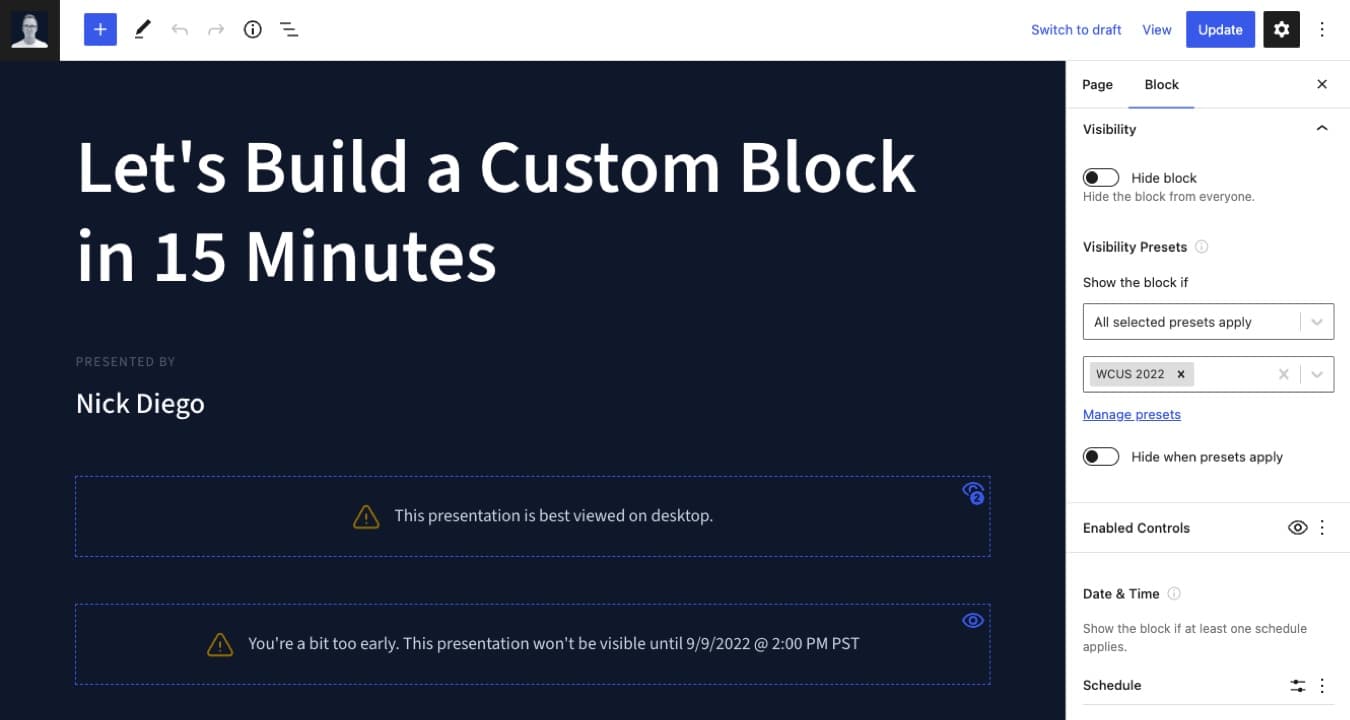Click the Undo arrow
1350x720 pixels.
click(179, 29)
